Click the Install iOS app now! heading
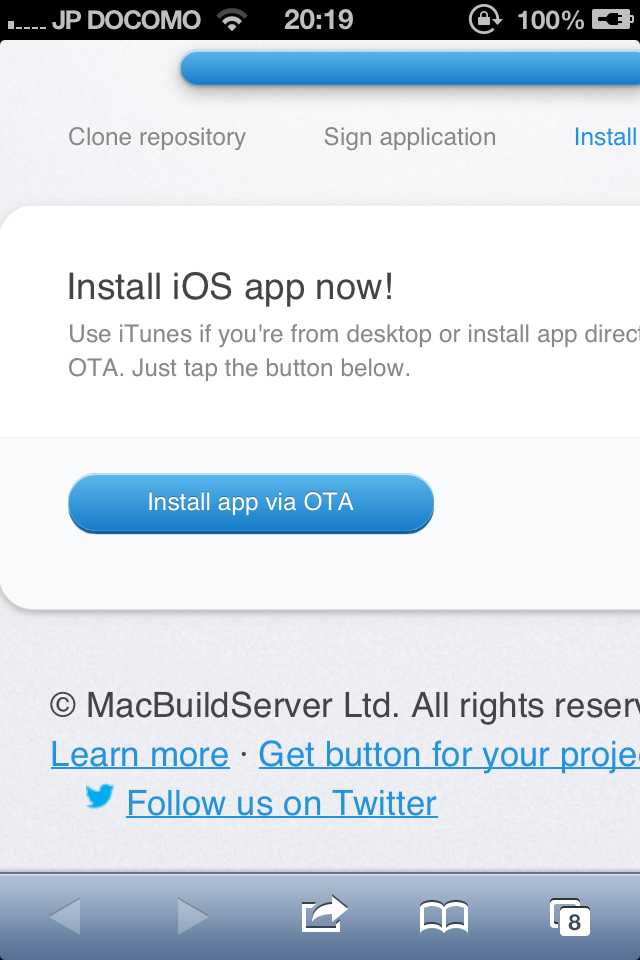The height and width of the screenshot is (960, 640). tap(230, 287)
